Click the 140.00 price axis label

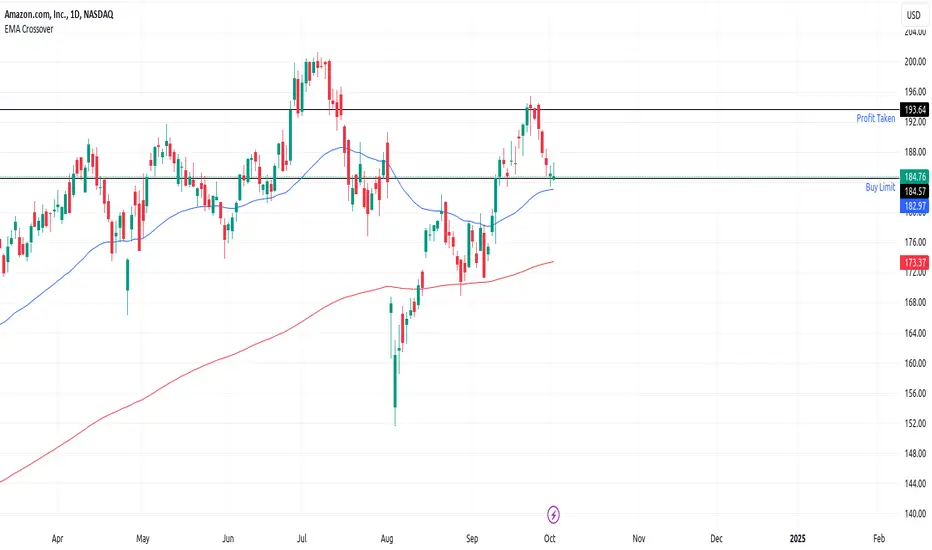point(915,514)
